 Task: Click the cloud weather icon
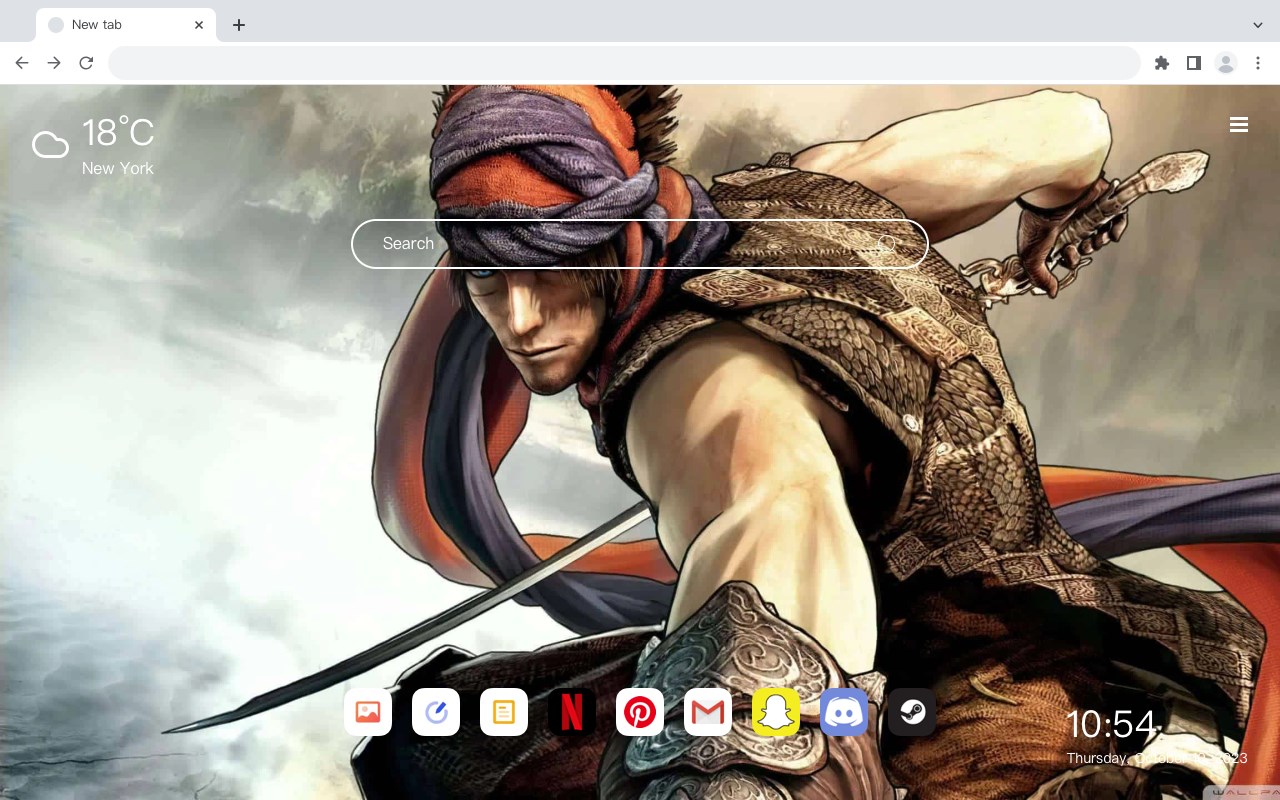(50, 145)
